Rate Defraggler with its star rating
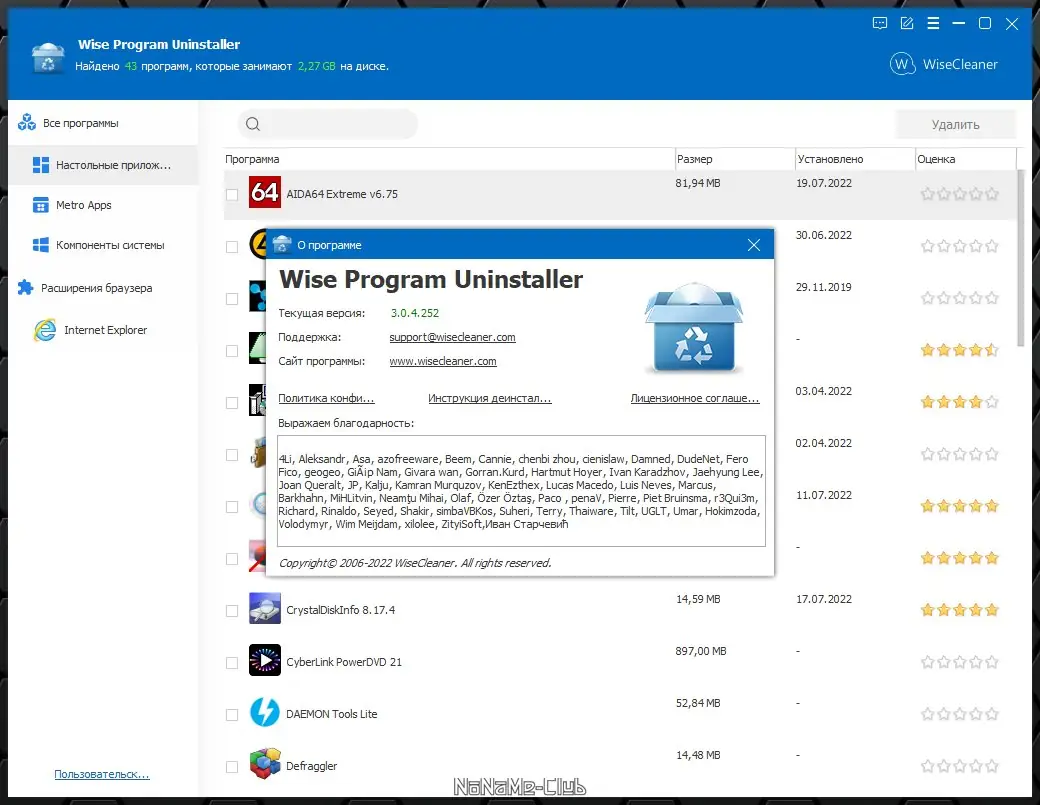Viewport: 1040px width, 805px height. click(x=959, y=766)
